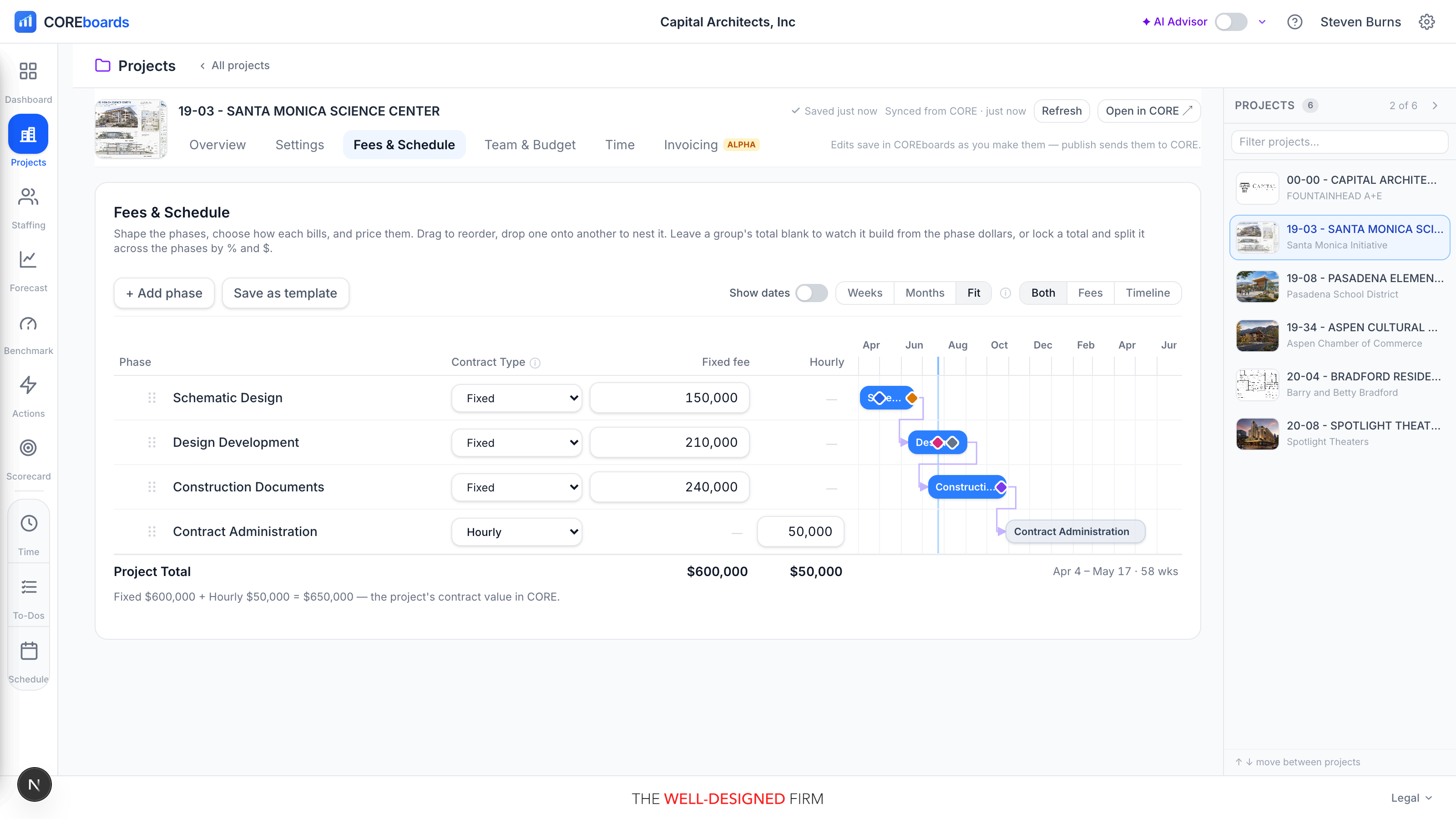Click the Filter projects search field
The image size is (1456, 819).
click(x=1340, y=142)
